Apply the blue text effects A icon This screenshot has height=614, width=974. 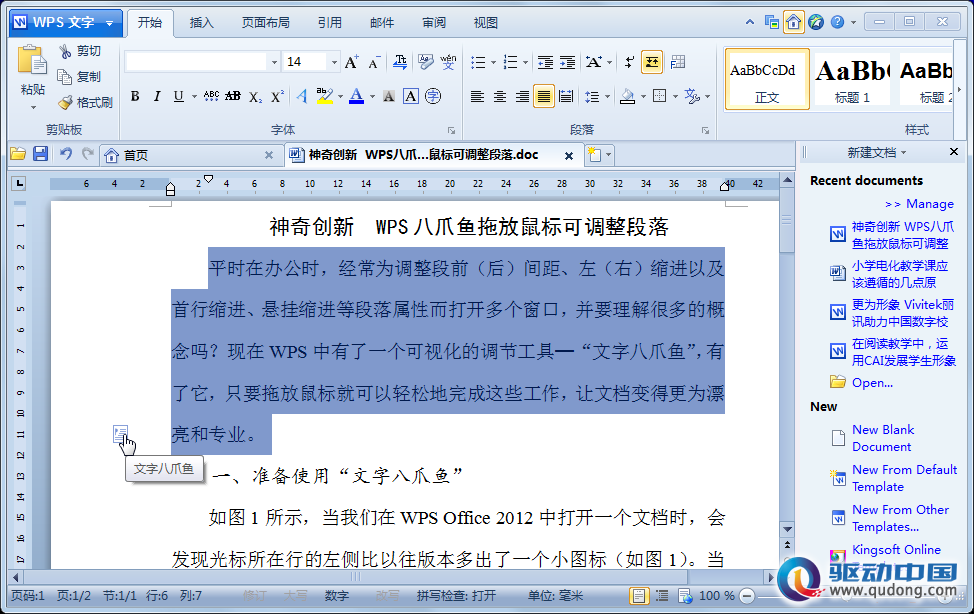(301, 96)
